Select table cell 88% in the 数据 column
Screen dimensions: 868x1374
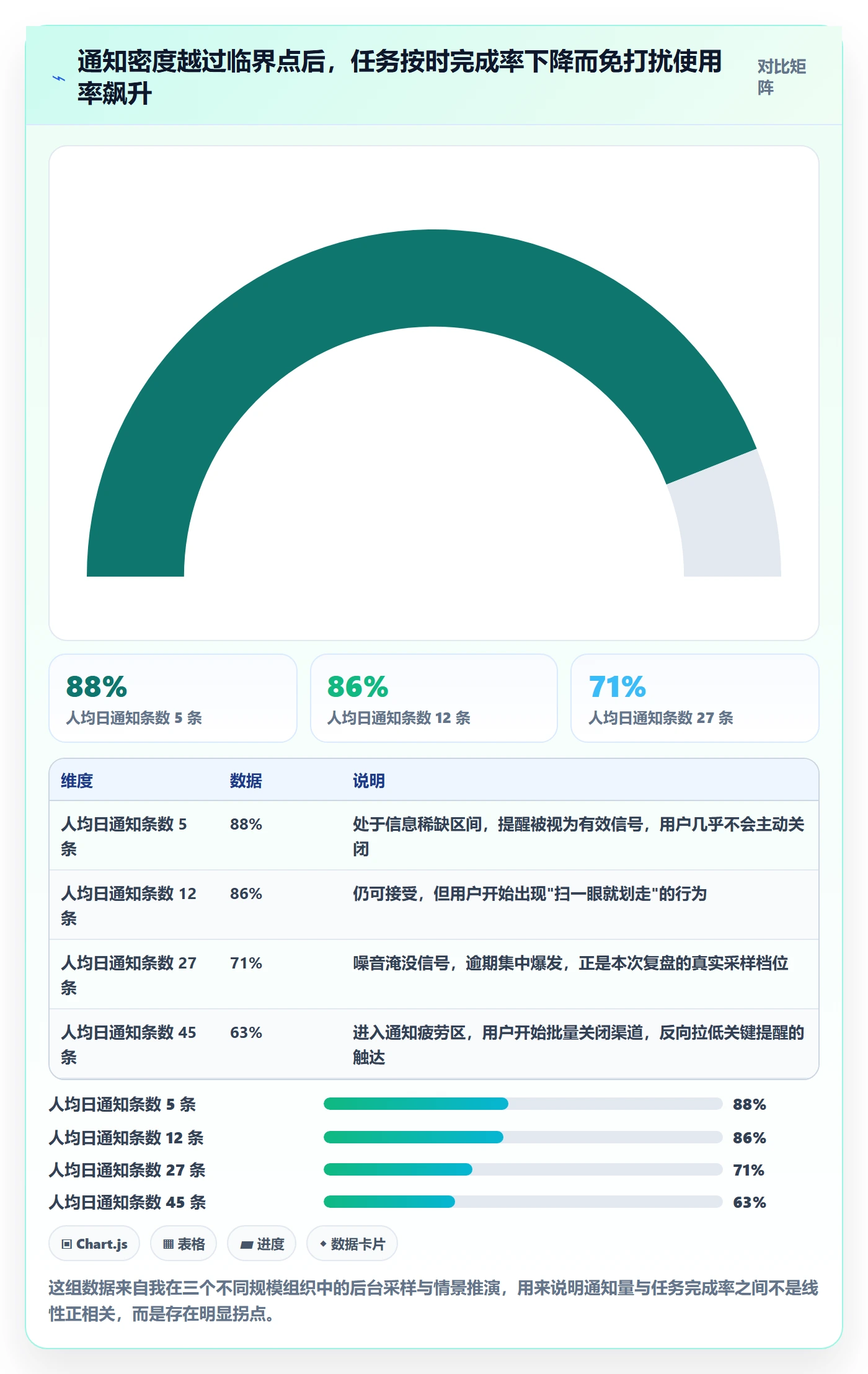click(x=246, y=824)
